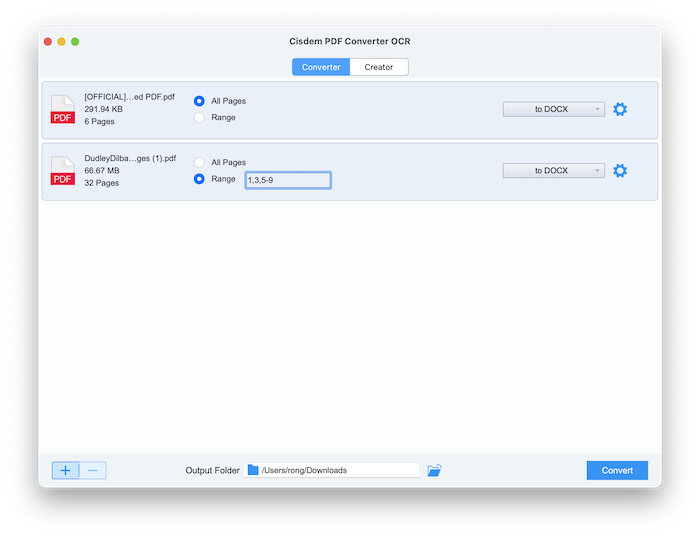Switch to Converter tab
700x538 pixels.
[321, 67]
